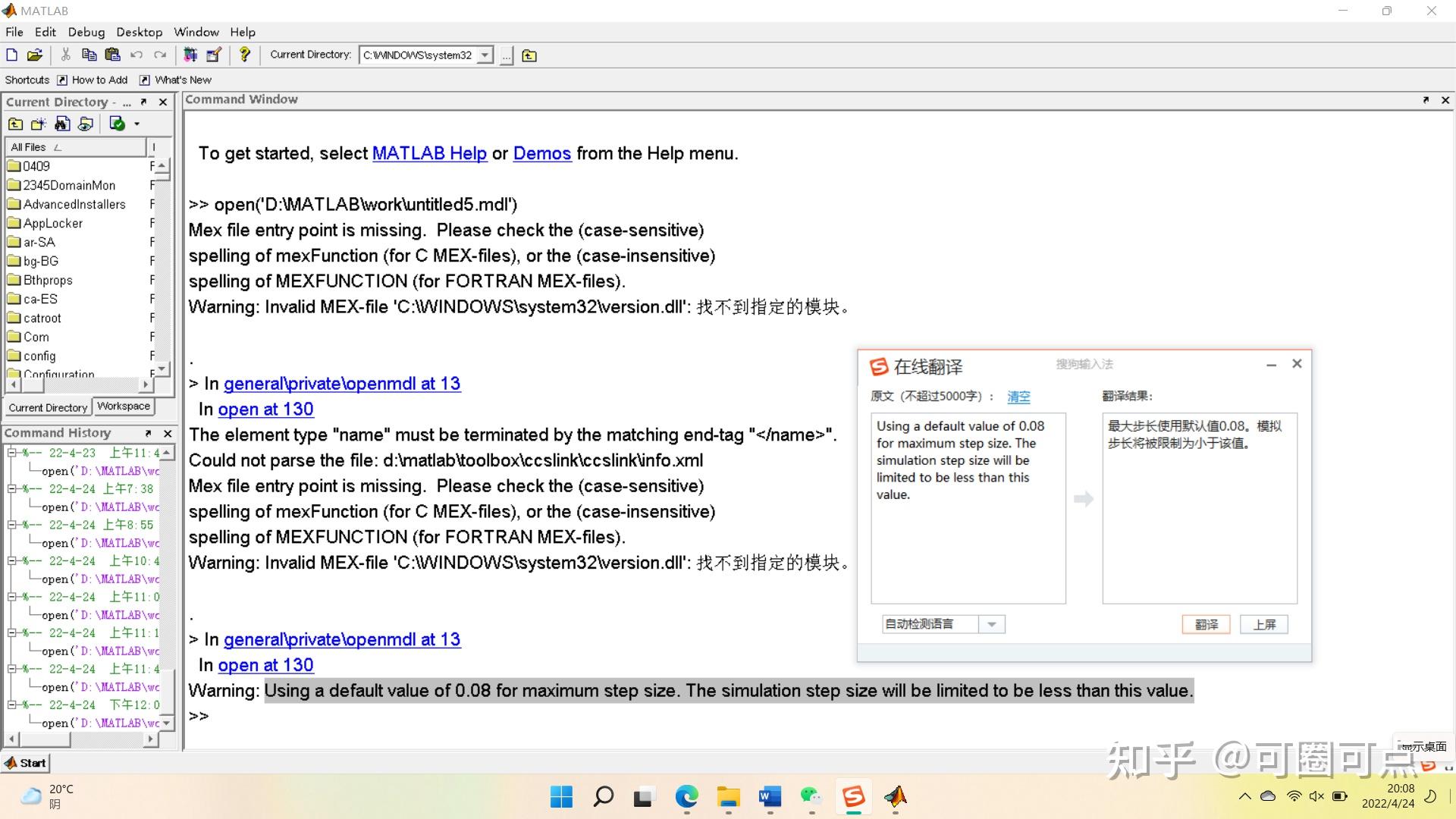
Task: Open the Debug menu
Action: (86, 32)
